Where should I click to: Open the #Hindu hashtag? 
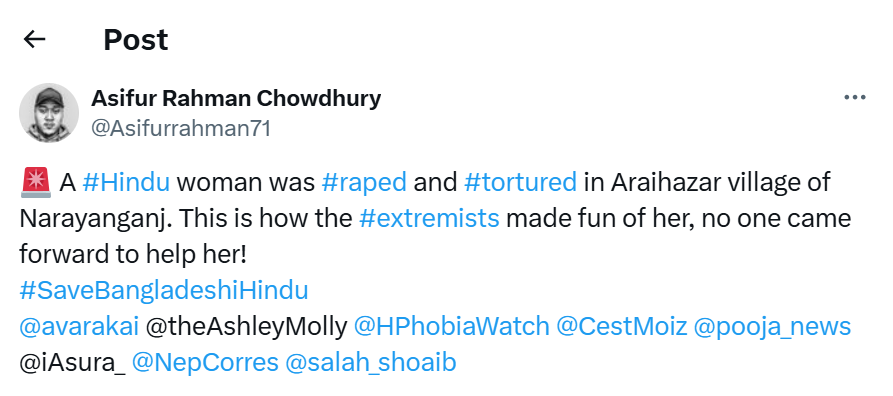click(126, 182)
